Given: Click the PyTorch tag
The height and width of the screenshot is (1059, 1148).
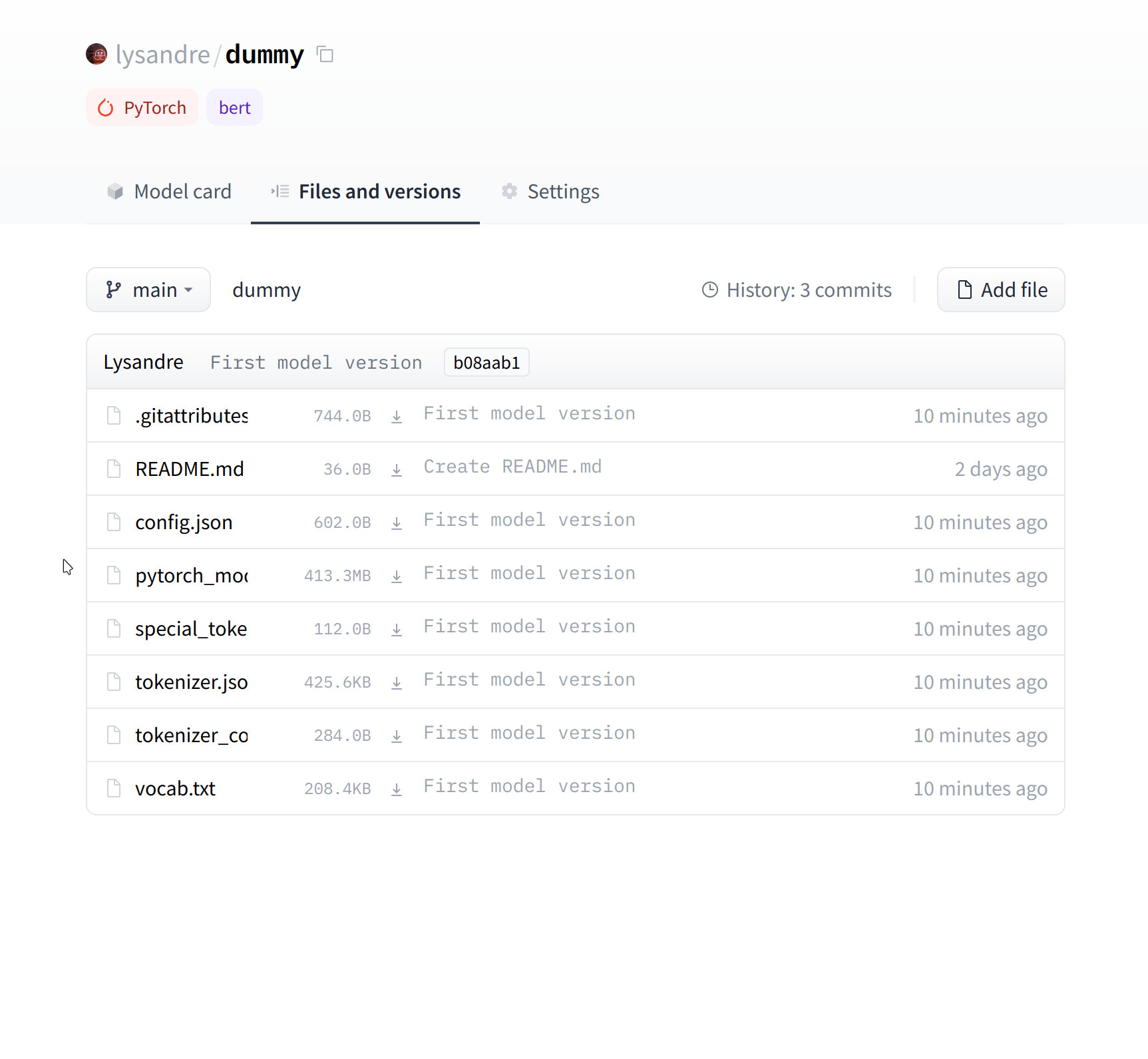Looking at the screenshot, I should (142, 108).
